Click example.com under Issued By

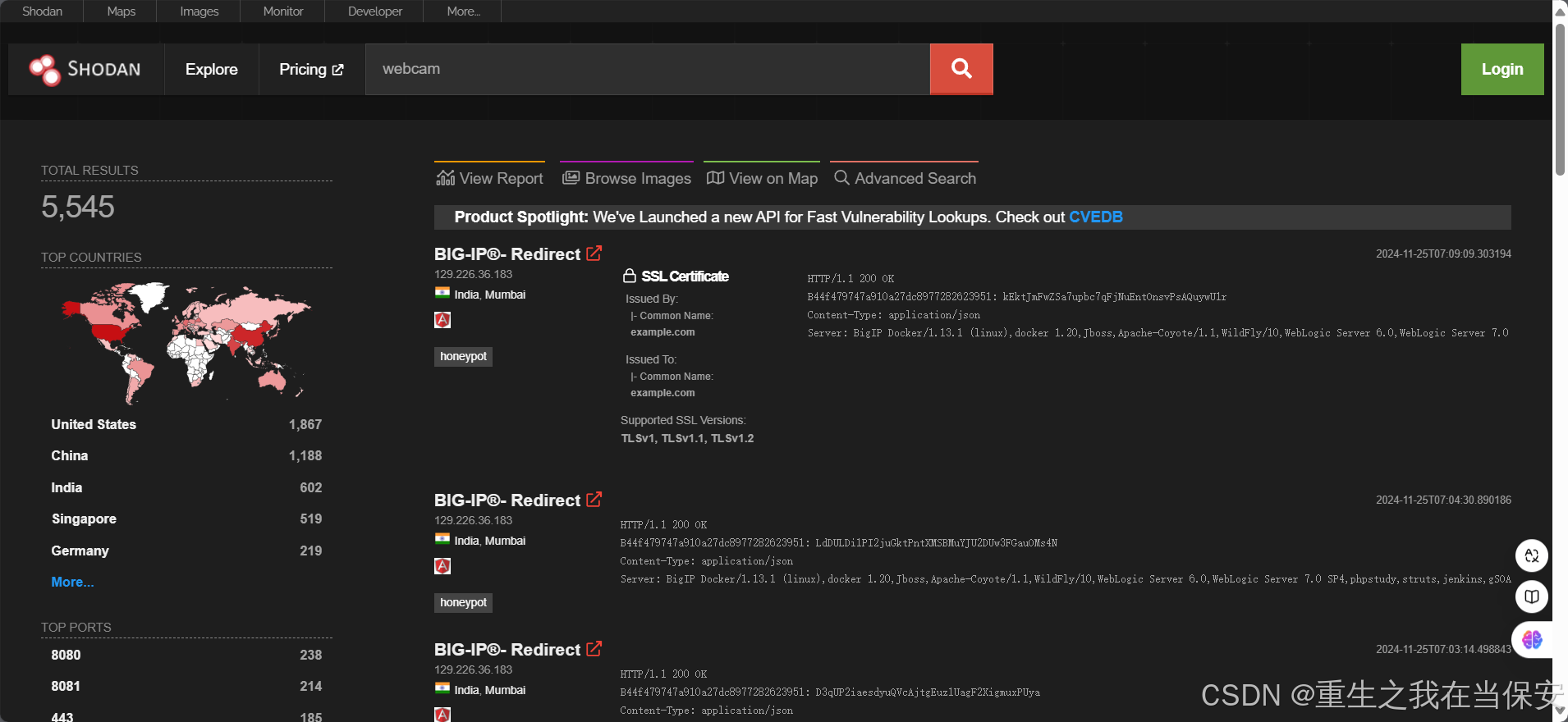point(663,332)
